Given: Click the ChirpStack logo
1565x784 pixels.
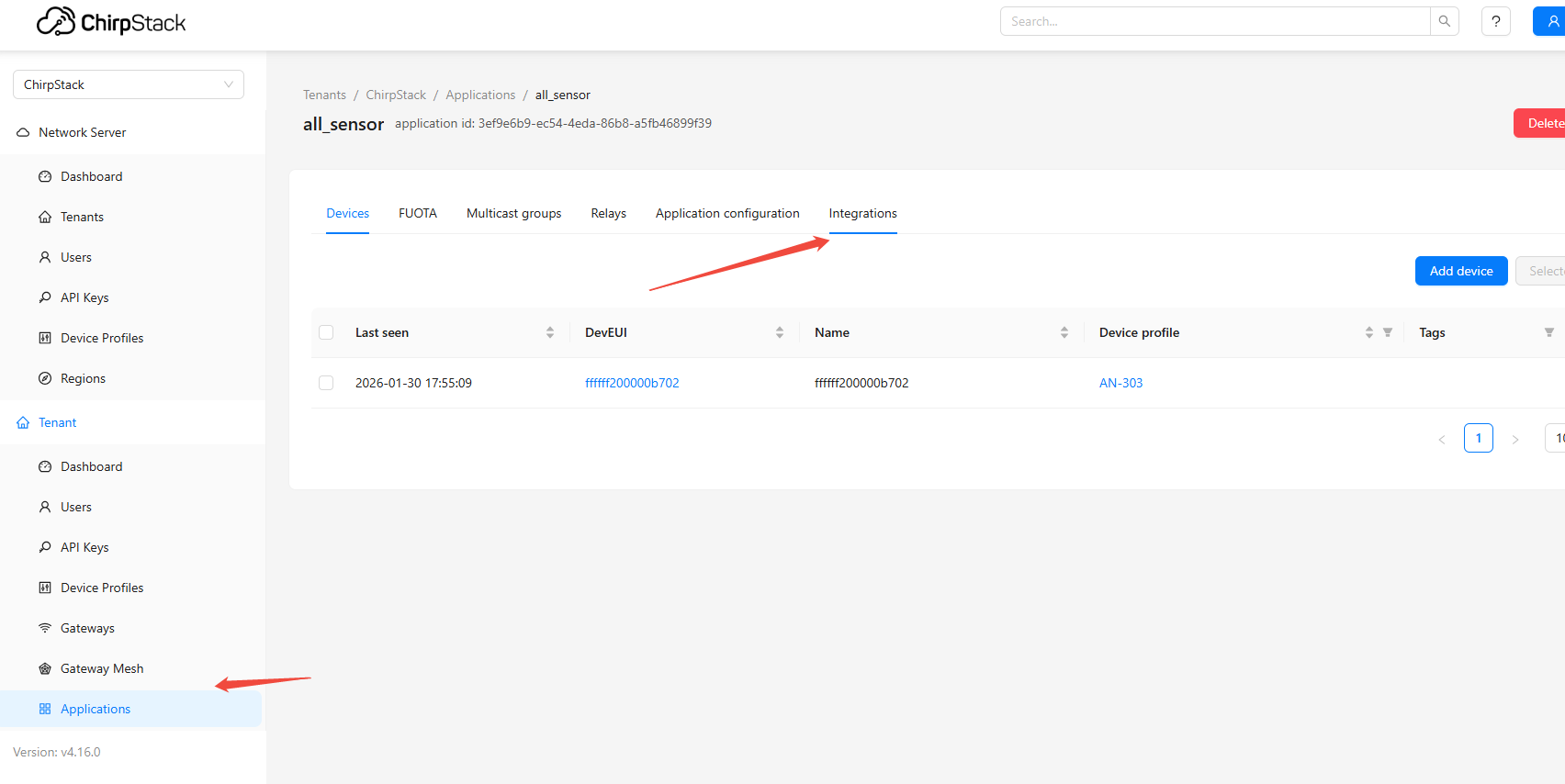Looking at the screenshot, I should point(111,22).
